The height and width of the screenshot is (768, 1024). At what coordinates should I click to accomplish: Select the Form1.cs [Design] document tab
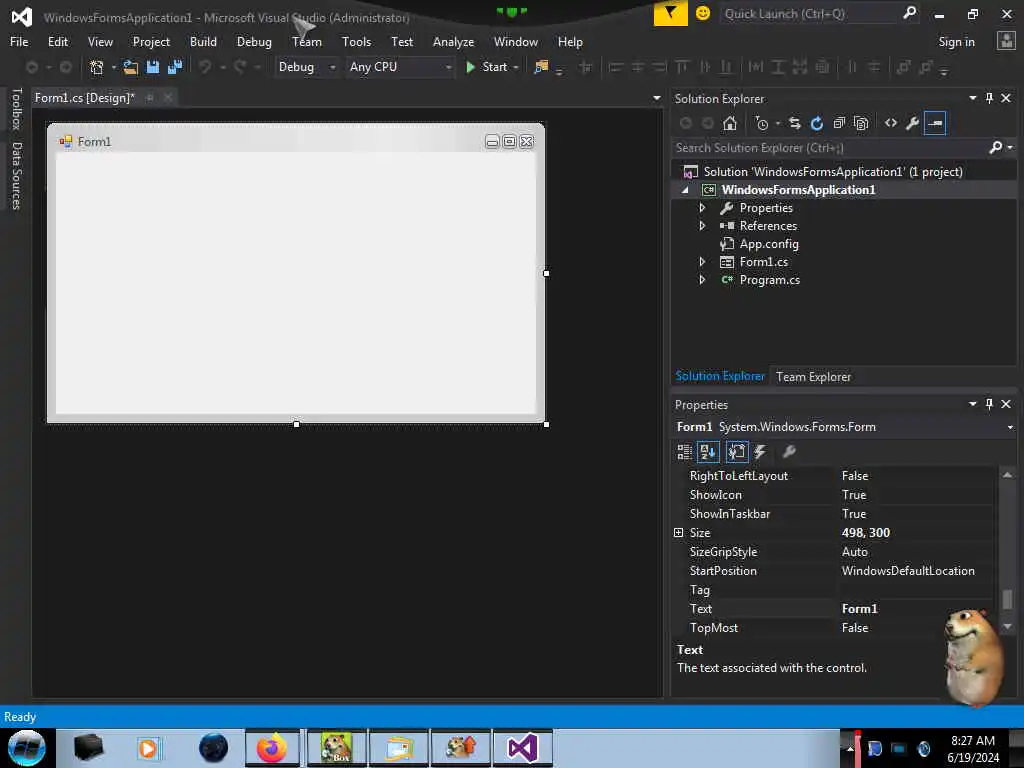click(x=84, y=98)
